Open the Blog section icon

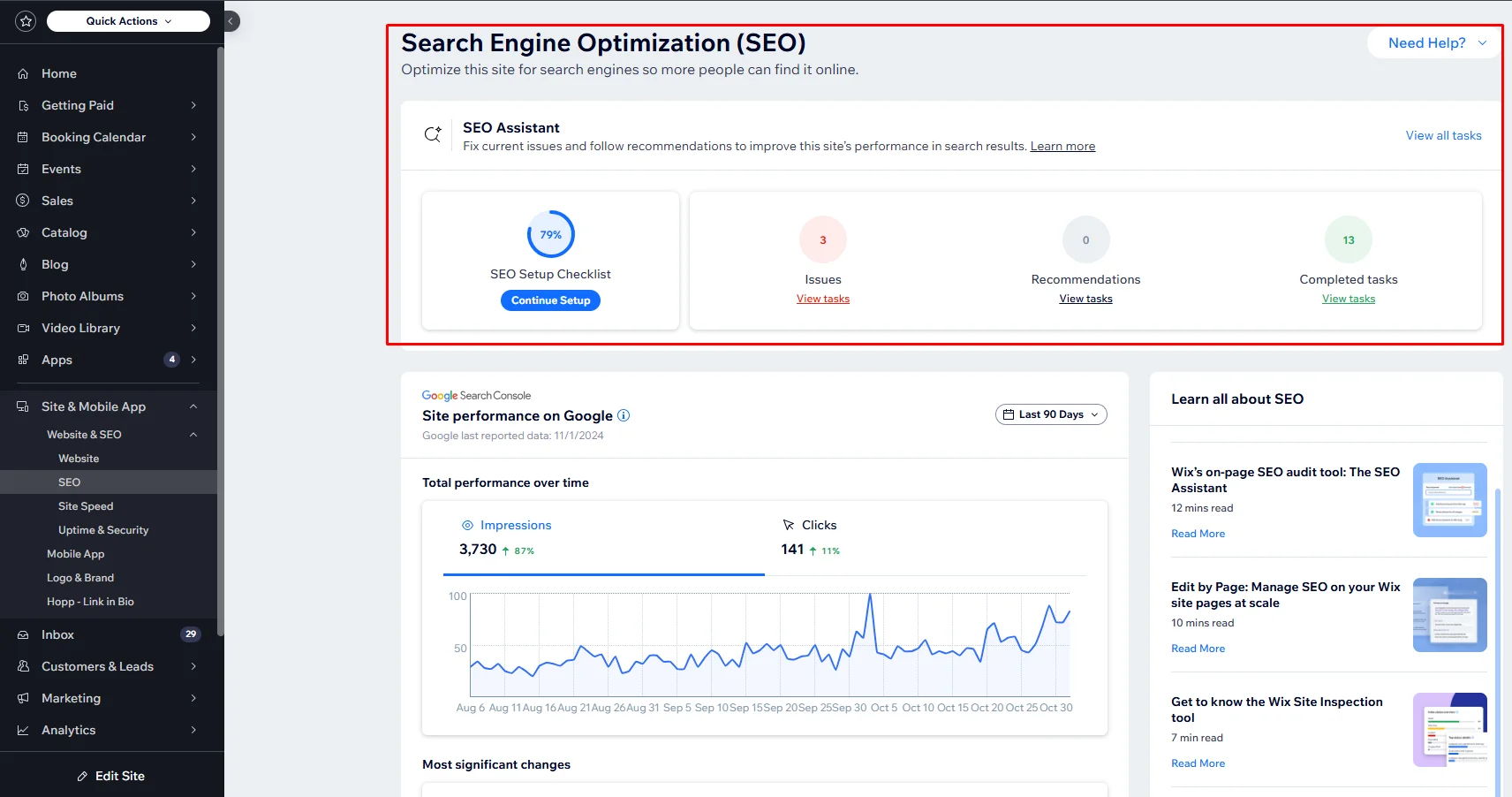coord(24,264)
